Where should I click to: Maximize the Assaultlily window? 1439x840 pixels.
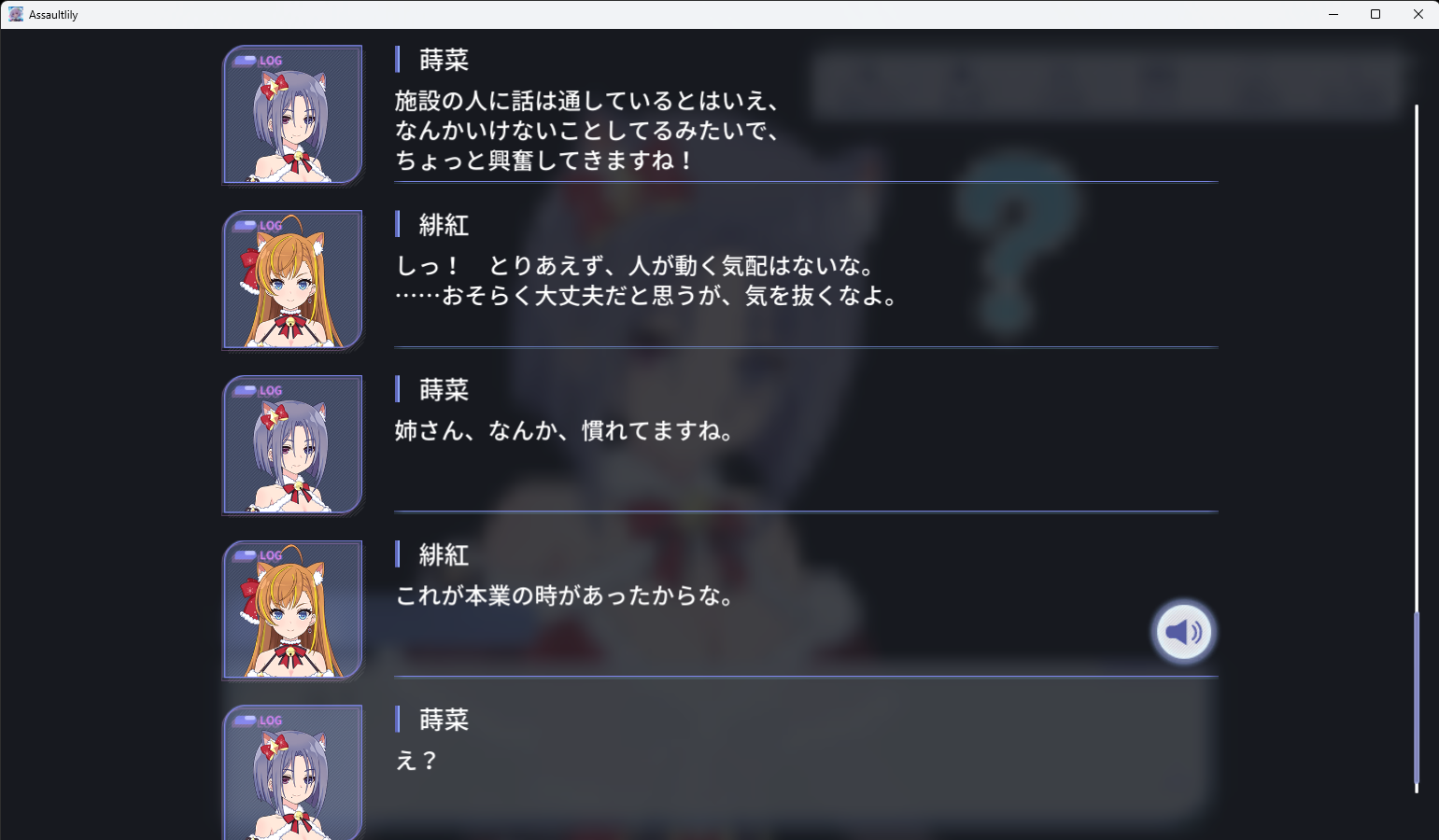(x=1376, y=14)
